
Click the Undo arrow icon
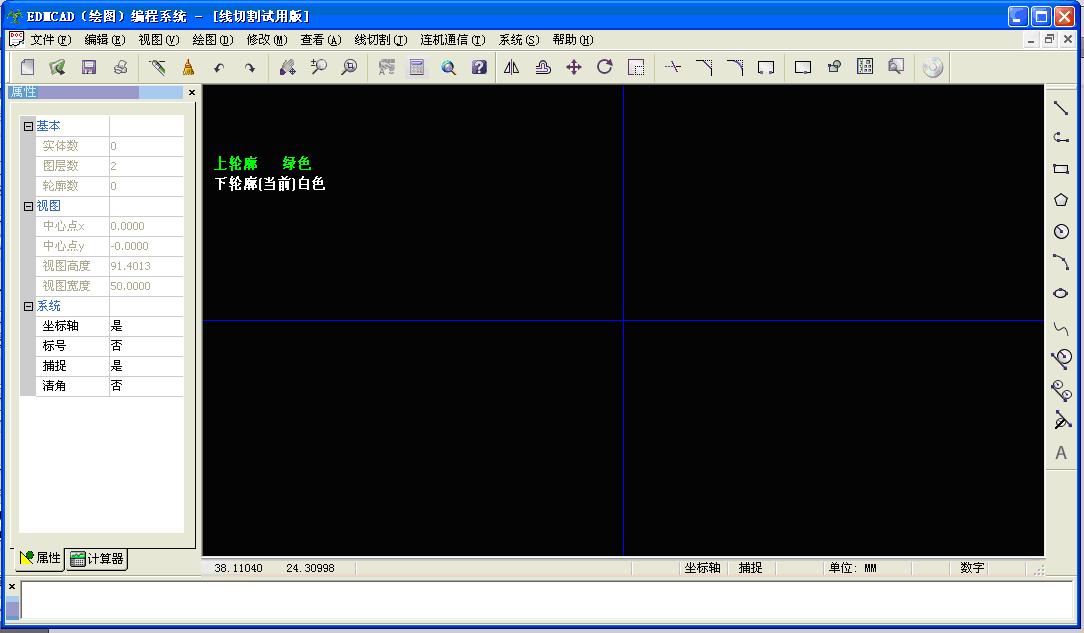point(218,66)
